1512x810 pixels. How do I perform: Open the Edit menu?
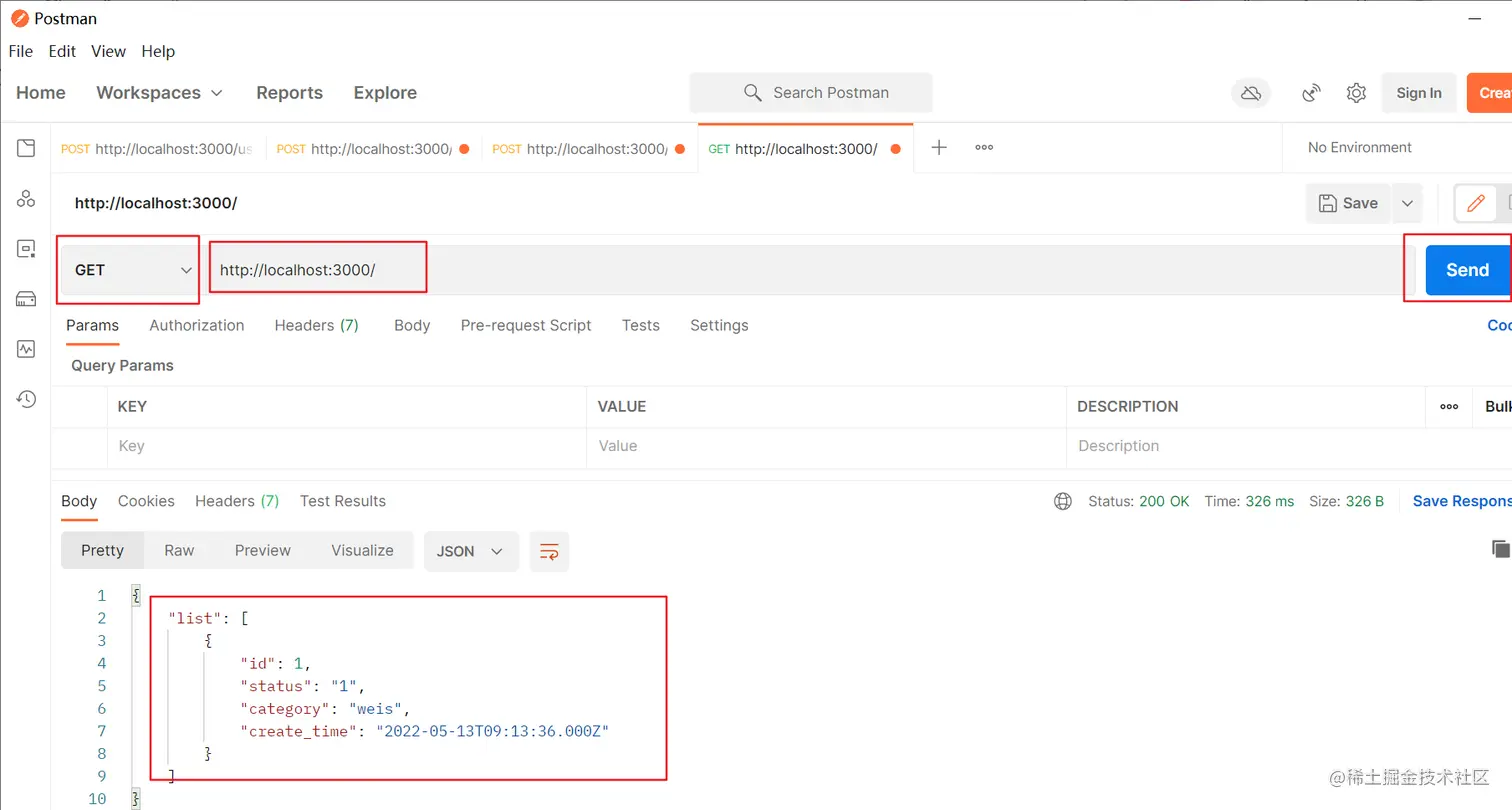point(62,51)
